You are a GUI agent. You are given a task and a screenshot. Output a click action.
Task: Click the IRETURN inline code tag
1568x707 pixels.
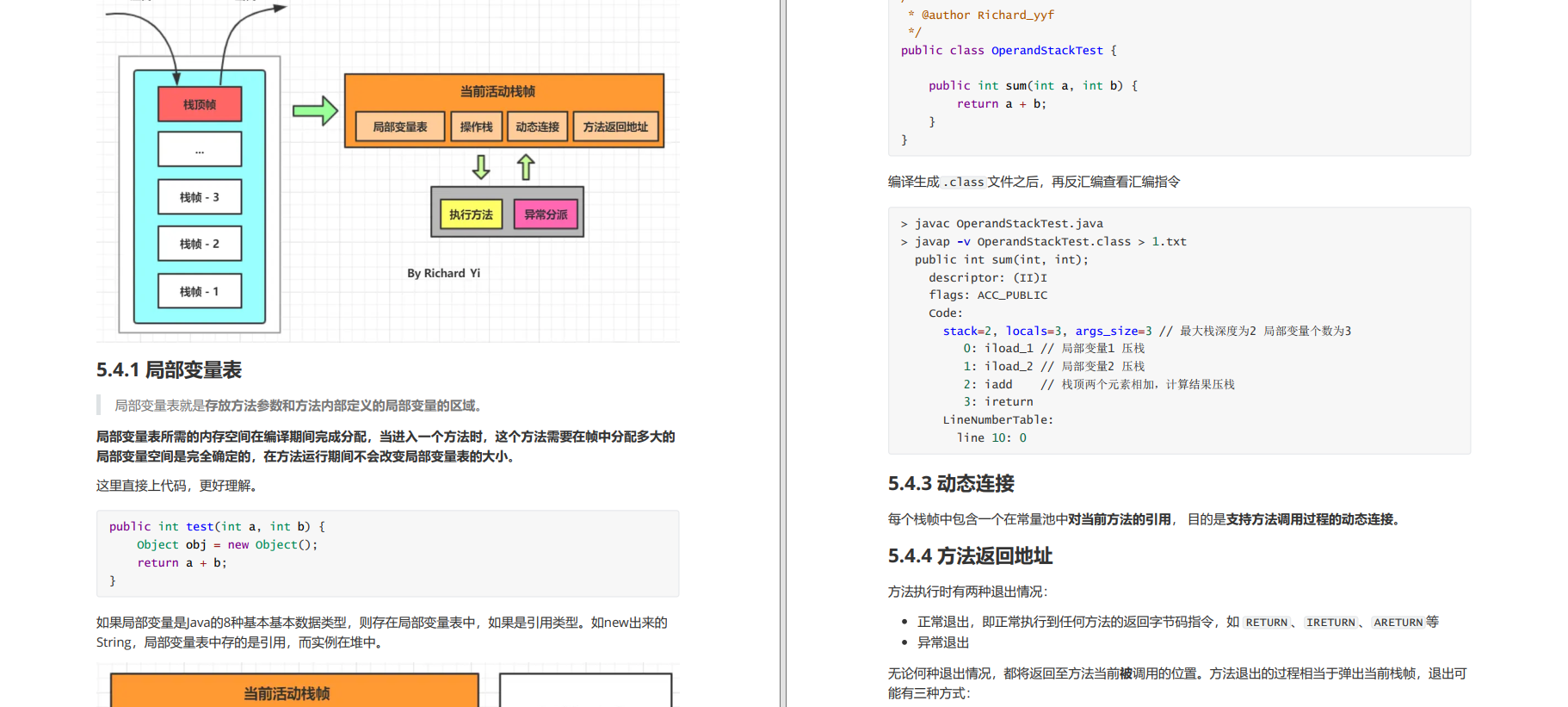(x=1330, y=623)
